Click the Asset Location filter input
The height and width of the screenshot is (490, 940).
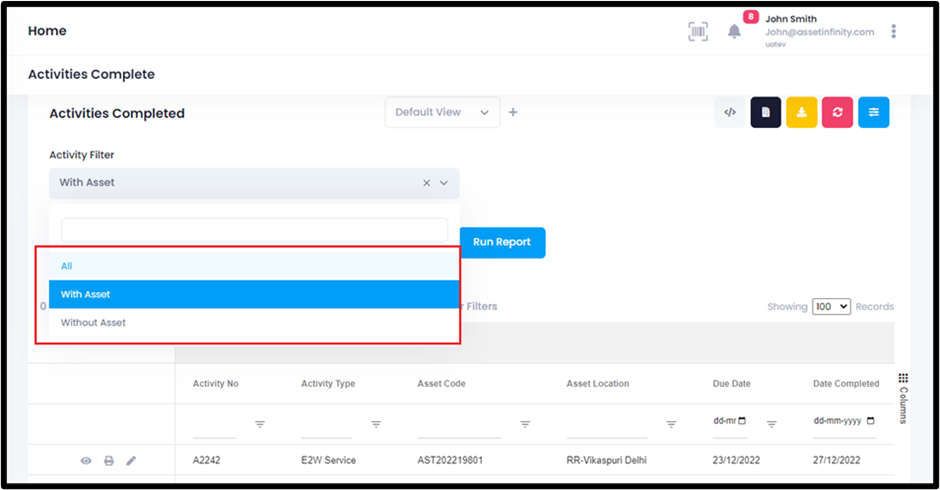607,425
